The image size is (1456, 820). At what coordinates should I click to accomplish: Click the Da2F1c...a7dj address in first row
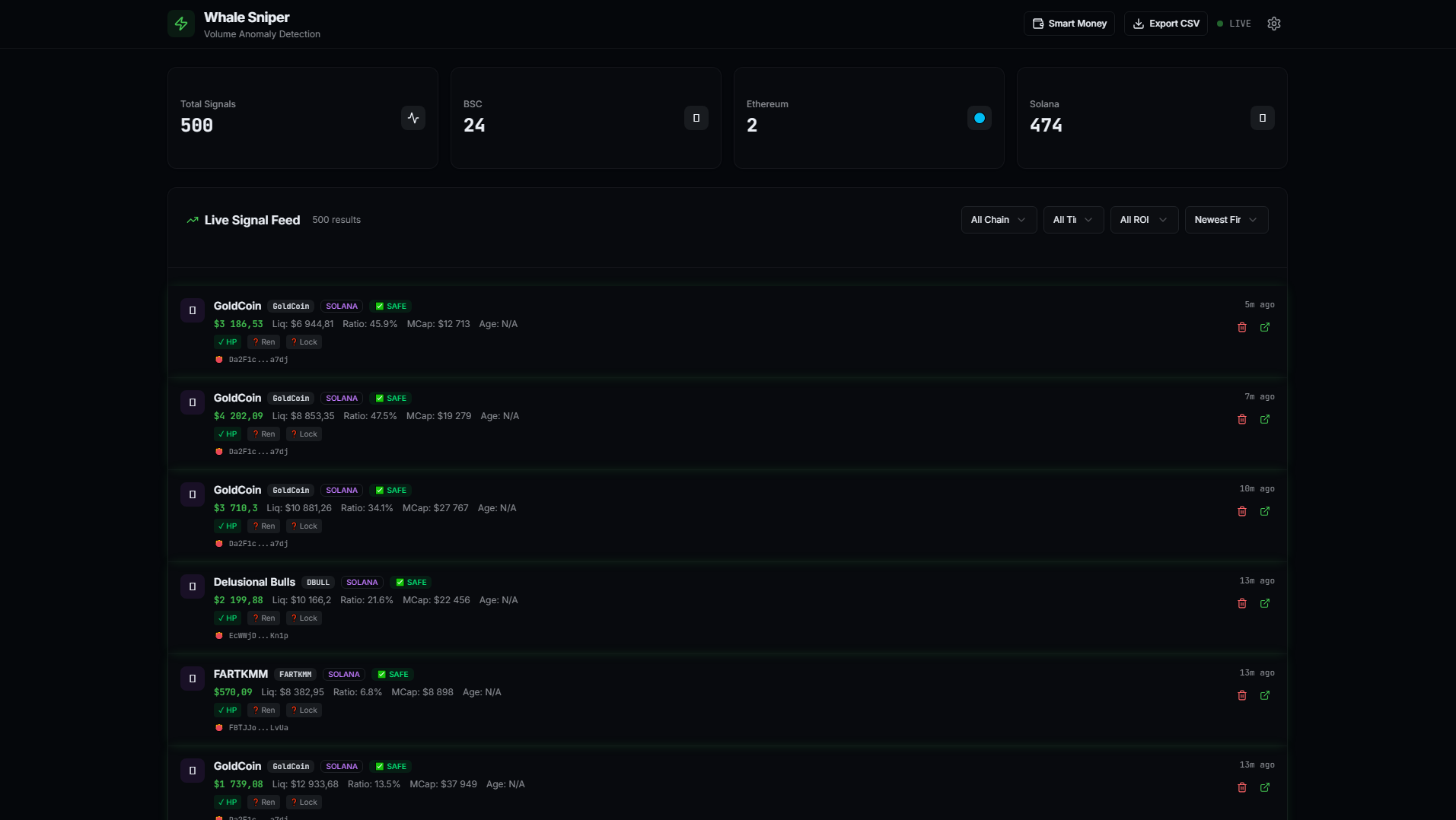pyautogui.click(x=258, y=360)
